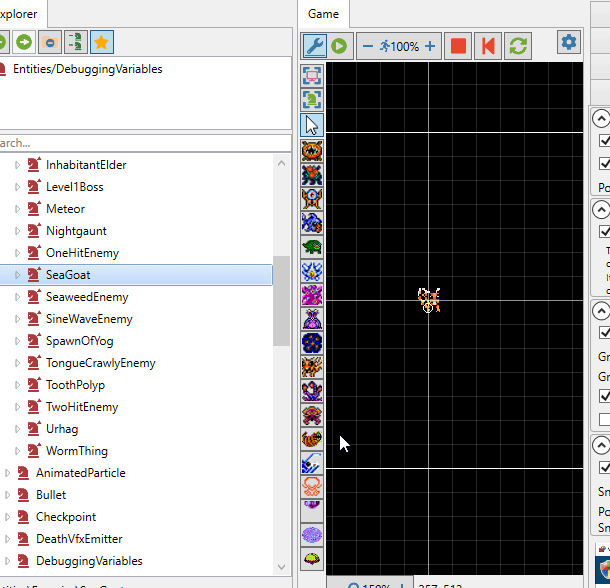
Task: Click the green forward navigation arrow
Action: 24,42
